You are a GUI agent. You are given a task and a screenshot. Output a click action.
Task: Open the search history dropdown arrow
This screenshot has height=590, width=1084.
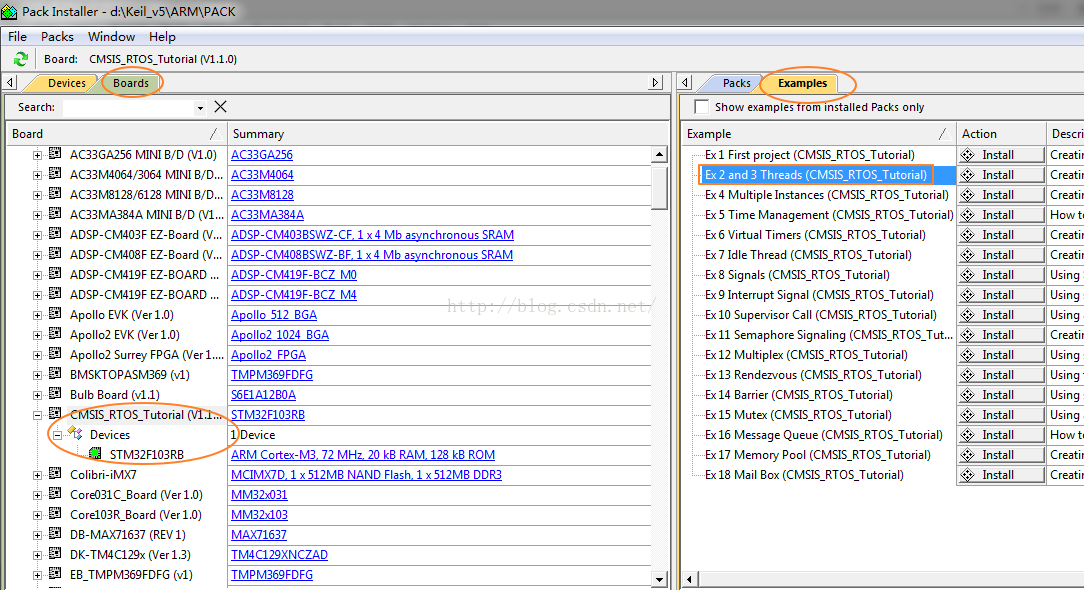coord(200,108)
